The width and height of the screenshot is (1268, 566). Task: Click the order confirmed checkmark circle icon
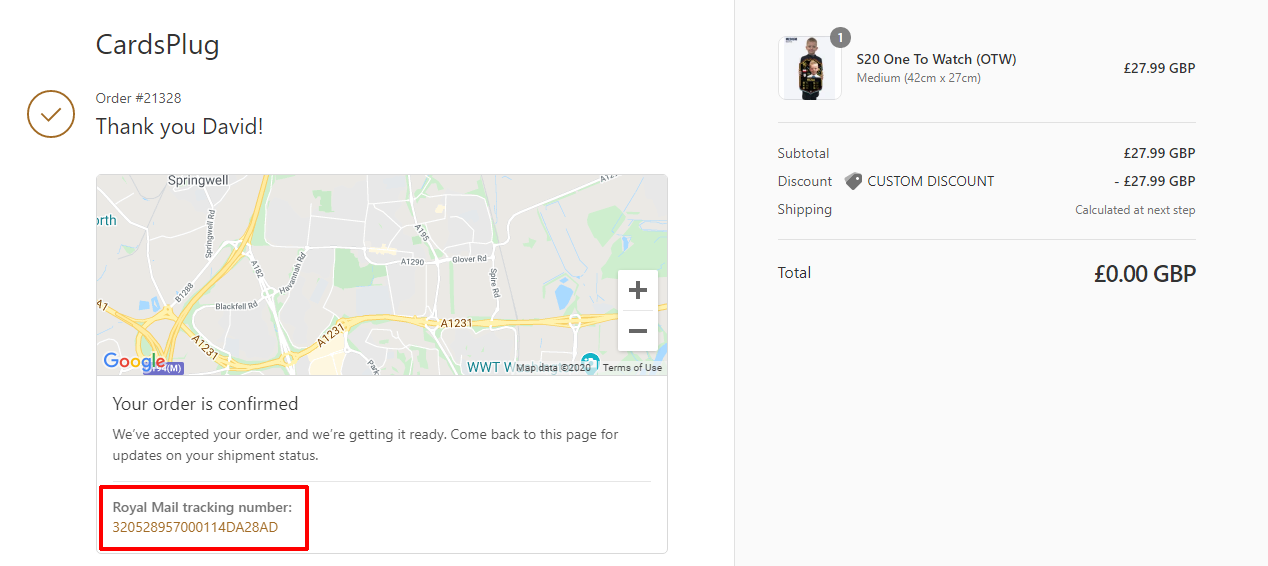click(51, 114)
